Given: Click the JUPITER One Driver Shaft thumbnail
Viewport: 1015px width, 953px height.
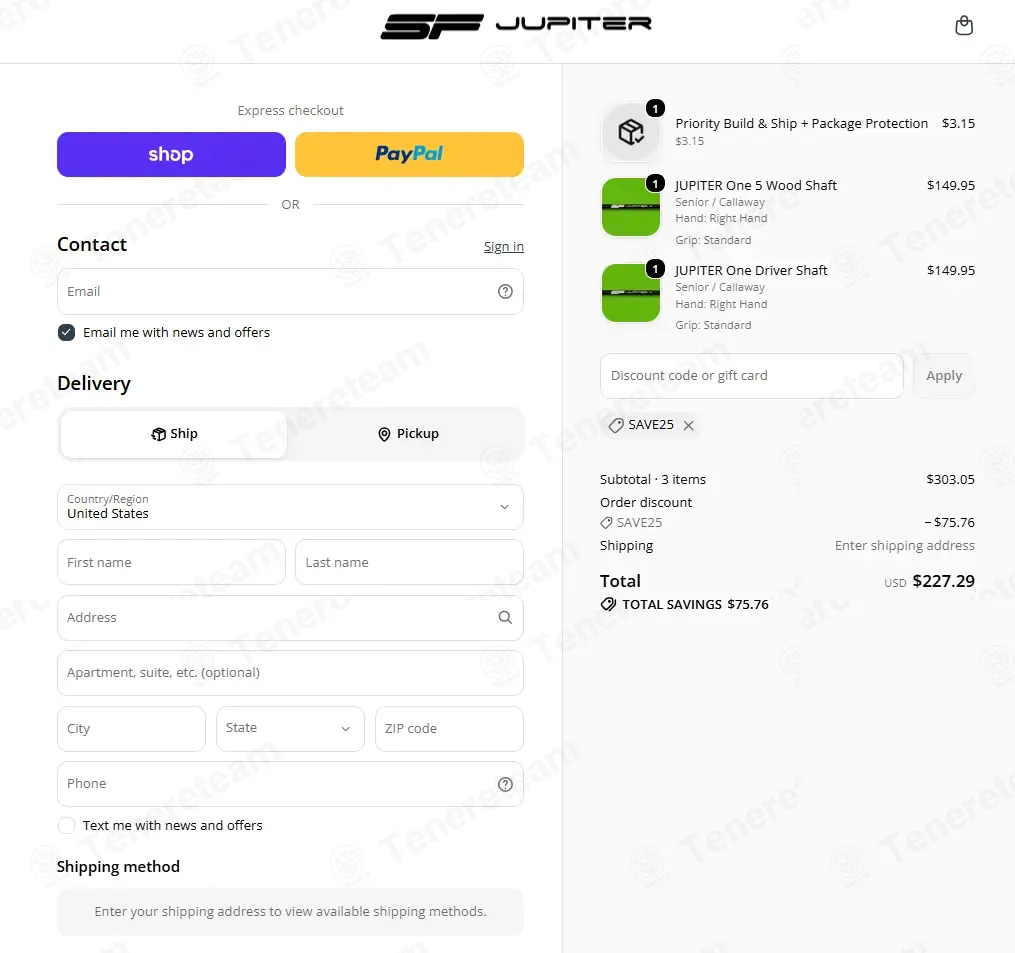Looking at the screenshot, I should (631, 293).
